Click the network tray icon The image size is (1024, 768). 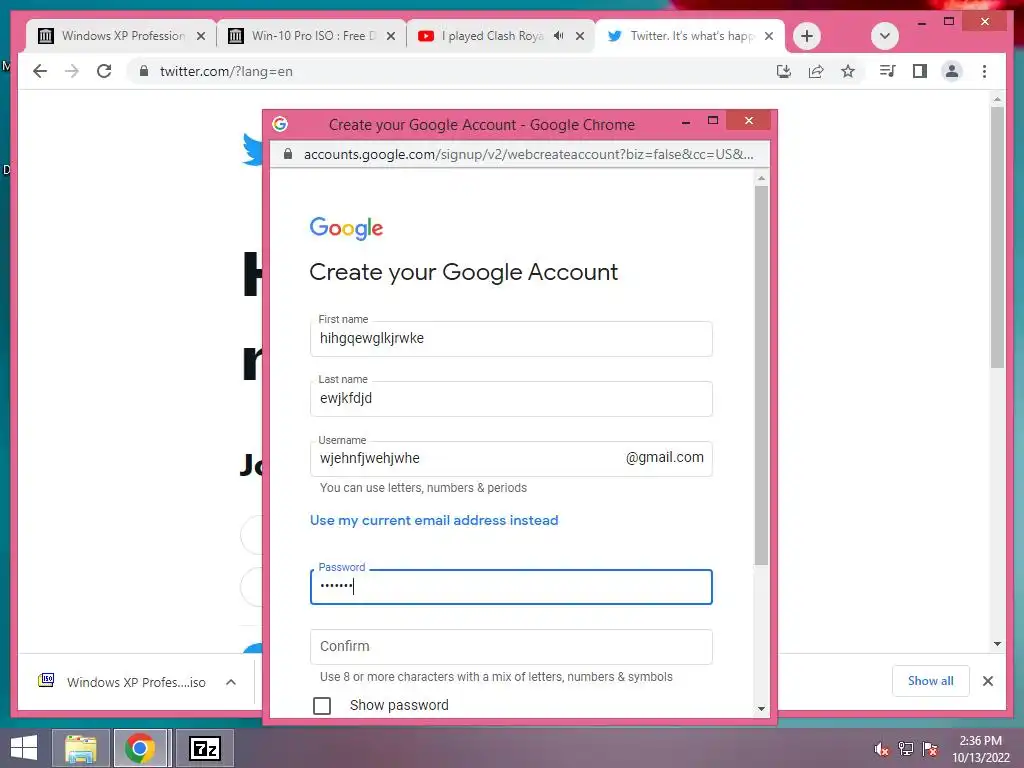pyautogui.click(x=906, y=749)
